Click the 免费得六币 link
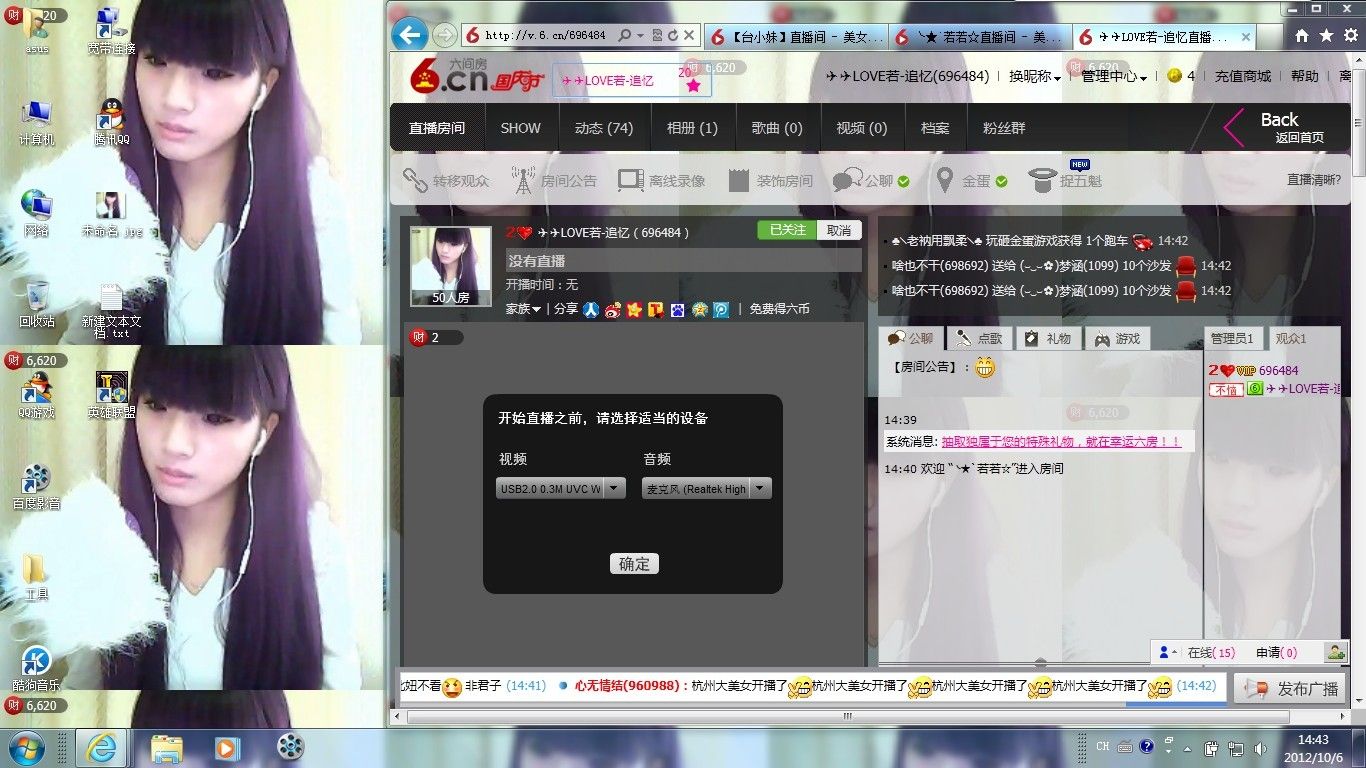The width and height of the screenshot is (1366, 768). coord(779,309)
